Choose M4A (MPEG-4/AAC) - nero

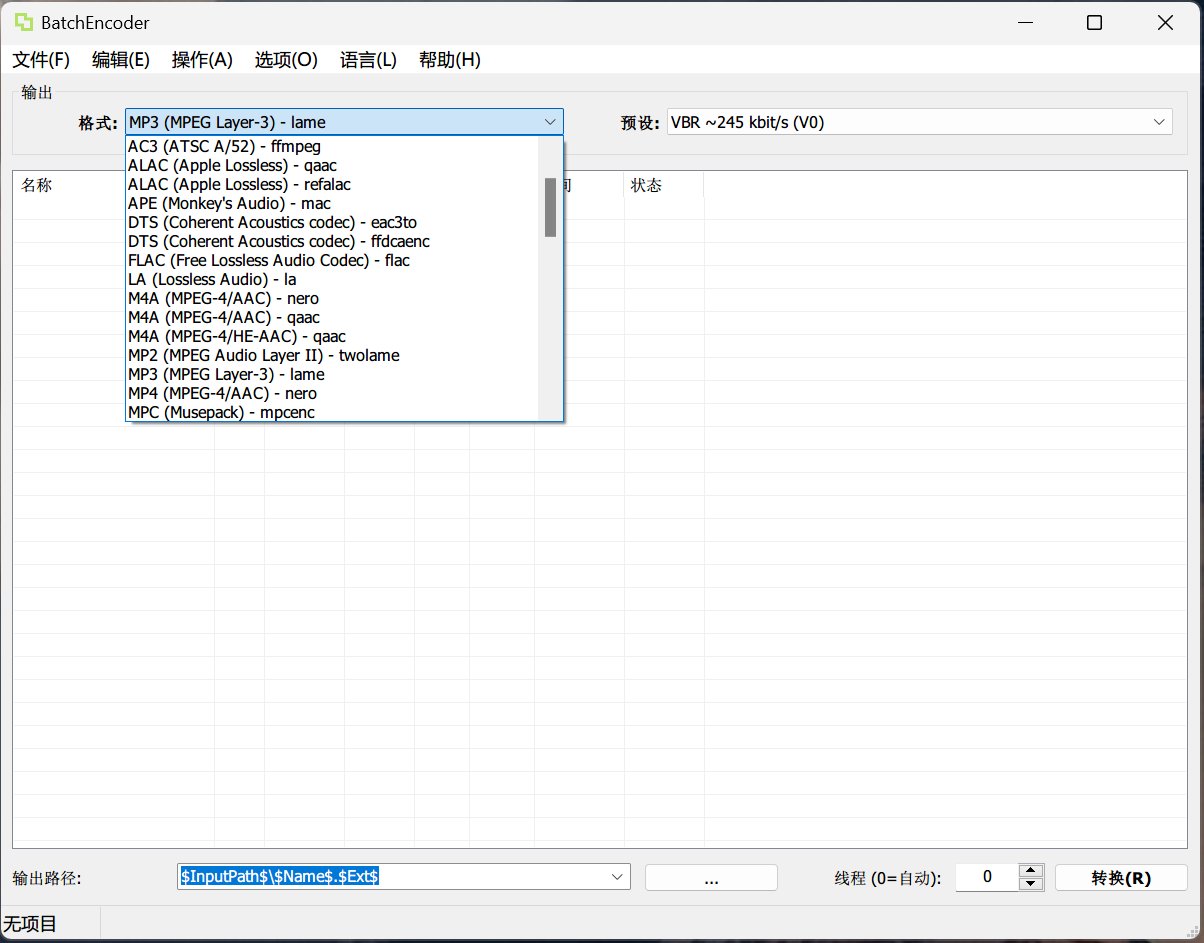(332, 299)
